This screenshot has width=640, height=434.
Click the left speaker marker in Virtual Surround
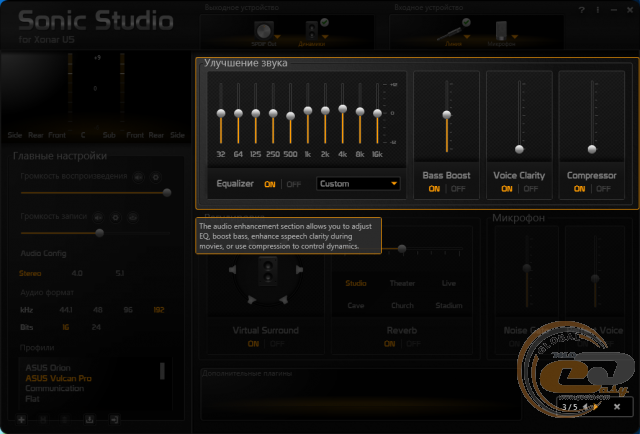coord(233,269)
